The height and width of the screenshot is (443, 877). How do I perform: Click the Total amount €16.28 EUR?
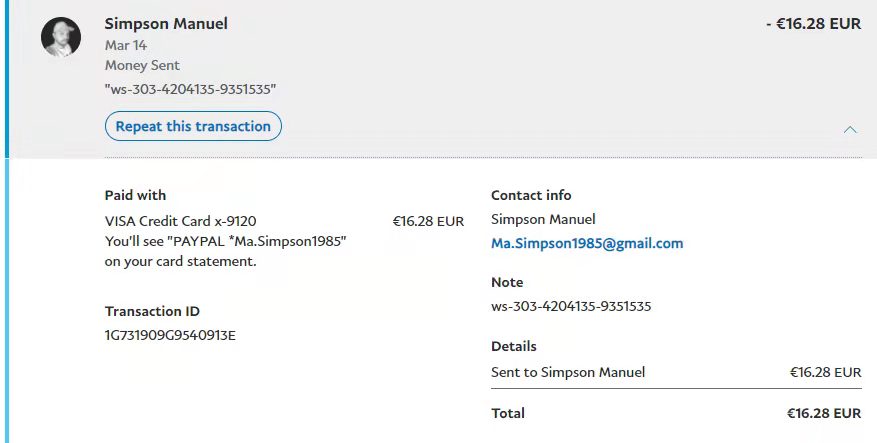pos(824,413)
